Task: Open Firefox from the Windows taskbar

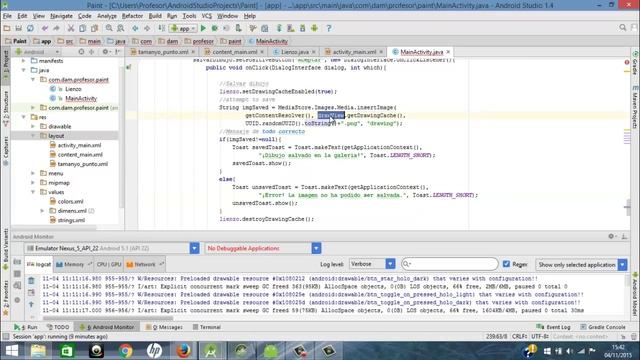Action: click(x=183, y=351)
